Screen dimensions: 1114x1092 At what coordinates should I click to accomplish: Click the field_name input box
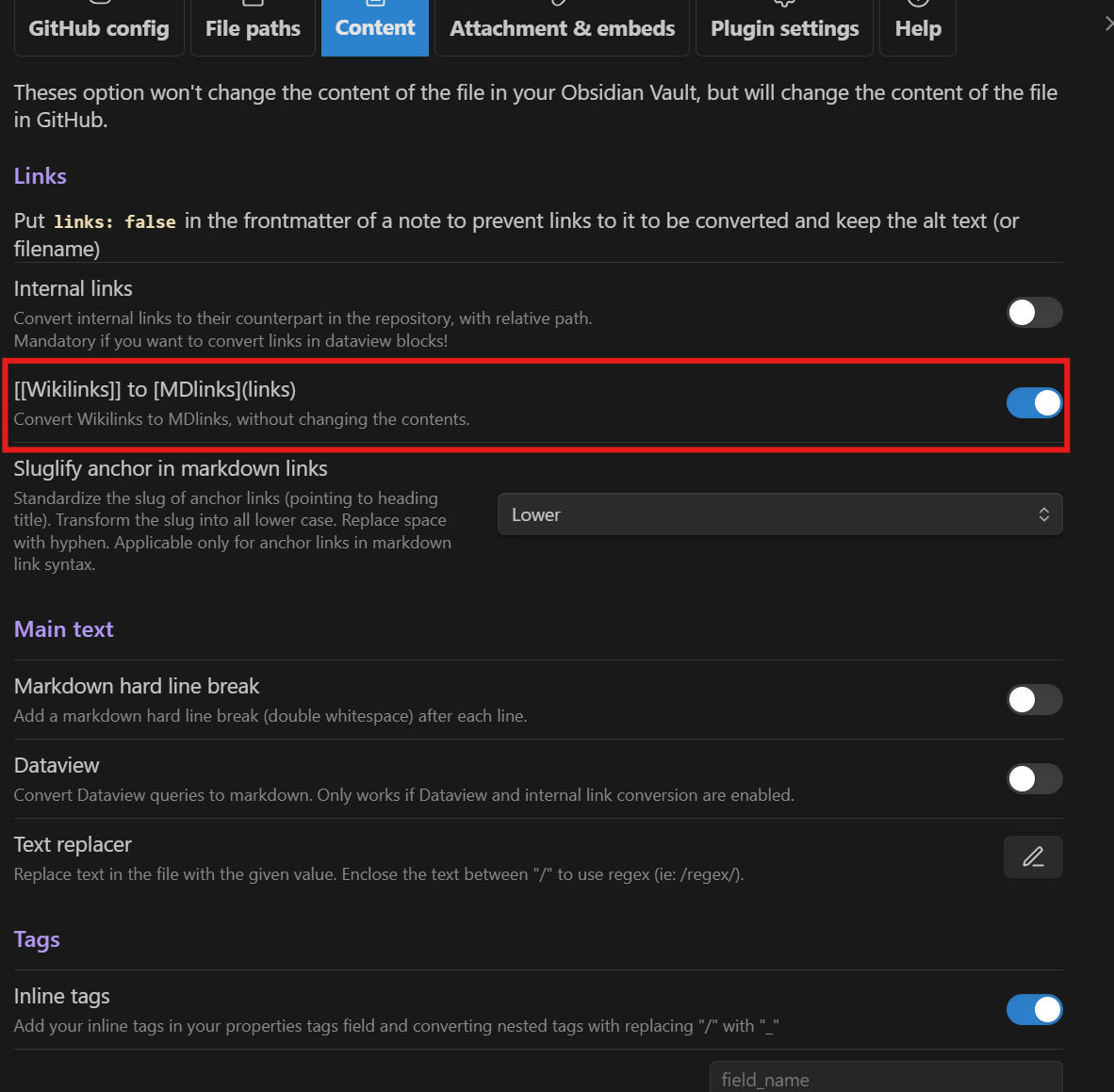point(886,1078)
